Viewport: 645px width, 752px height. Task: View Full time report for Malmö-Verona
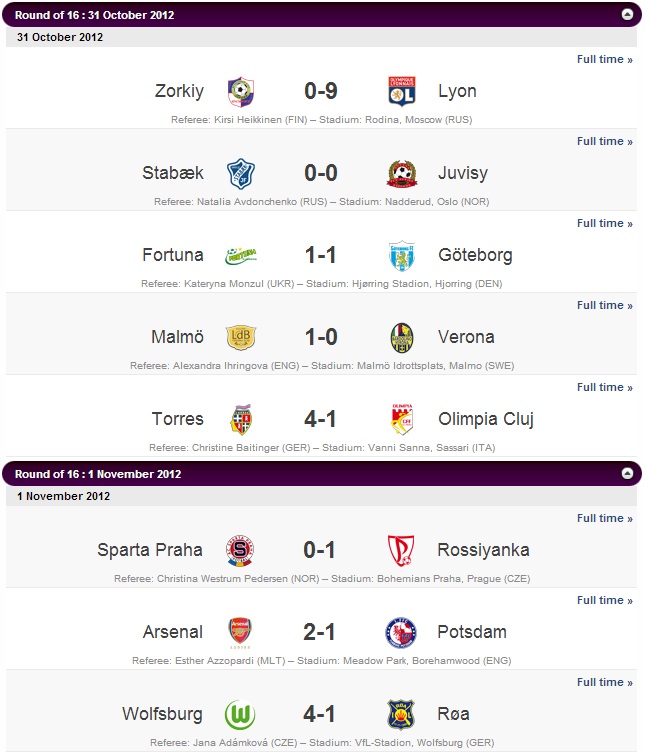[x=605, y=306]
